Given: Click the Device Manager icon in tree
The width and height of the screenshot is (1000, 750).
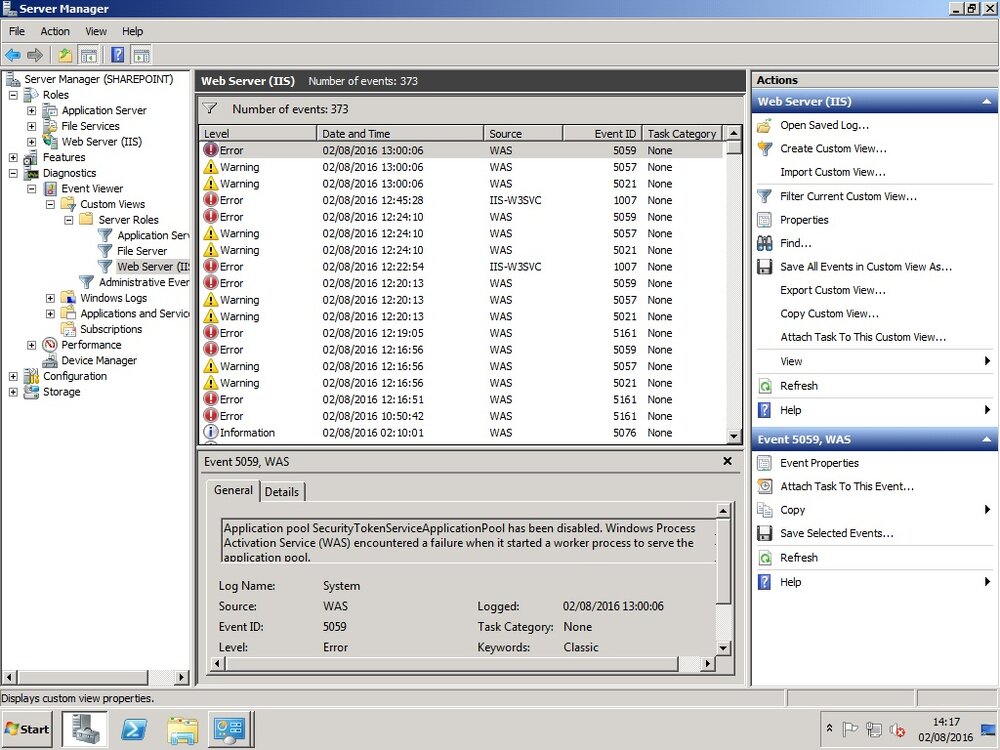Looking at the screenshot, I should tap(50, 361).
